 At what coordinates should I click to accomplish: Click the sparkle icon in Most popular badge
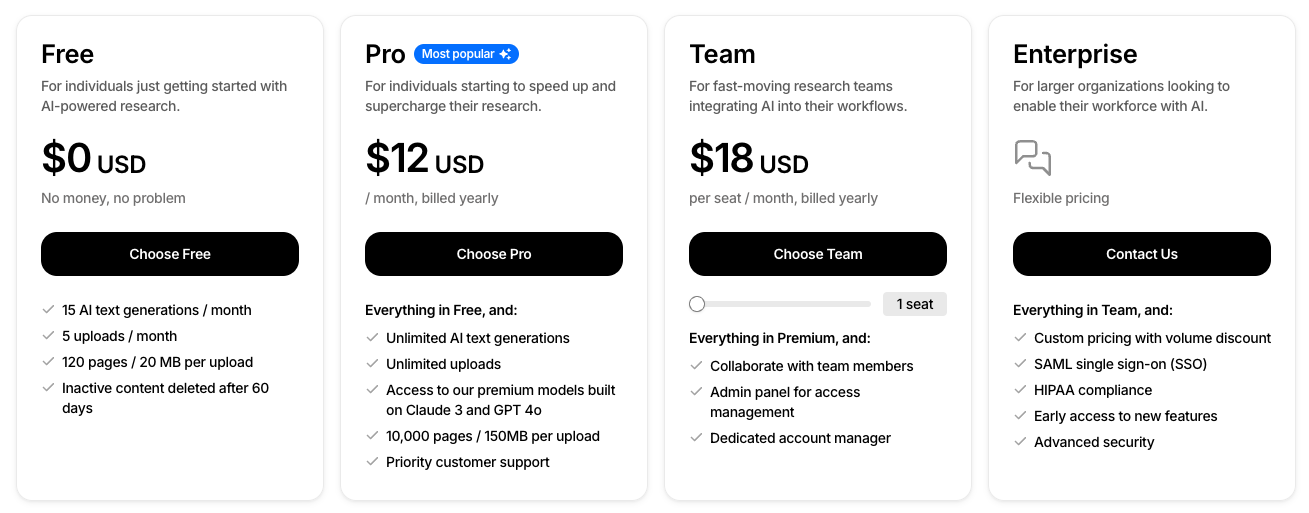coord(506,54)
